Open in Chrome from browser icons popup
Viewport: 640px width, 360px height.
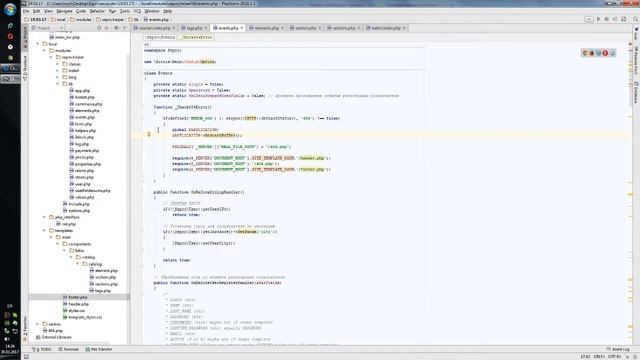tap(585, 53)
